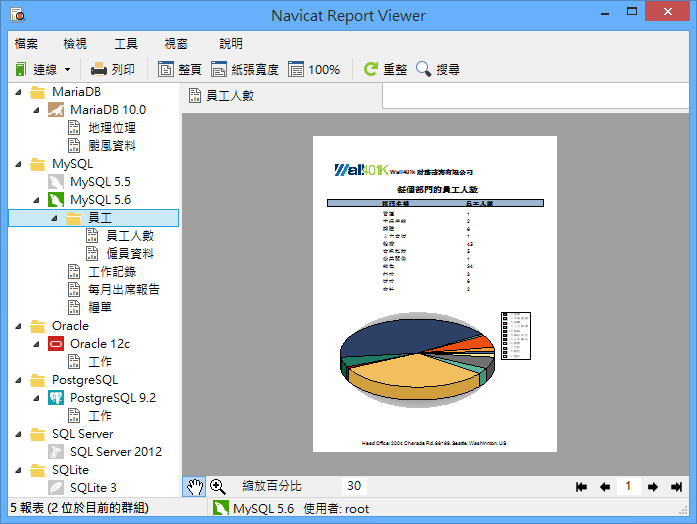Switch to the 員工人數 report tab
The image size is (697, 524).
[x=221, y=96]
